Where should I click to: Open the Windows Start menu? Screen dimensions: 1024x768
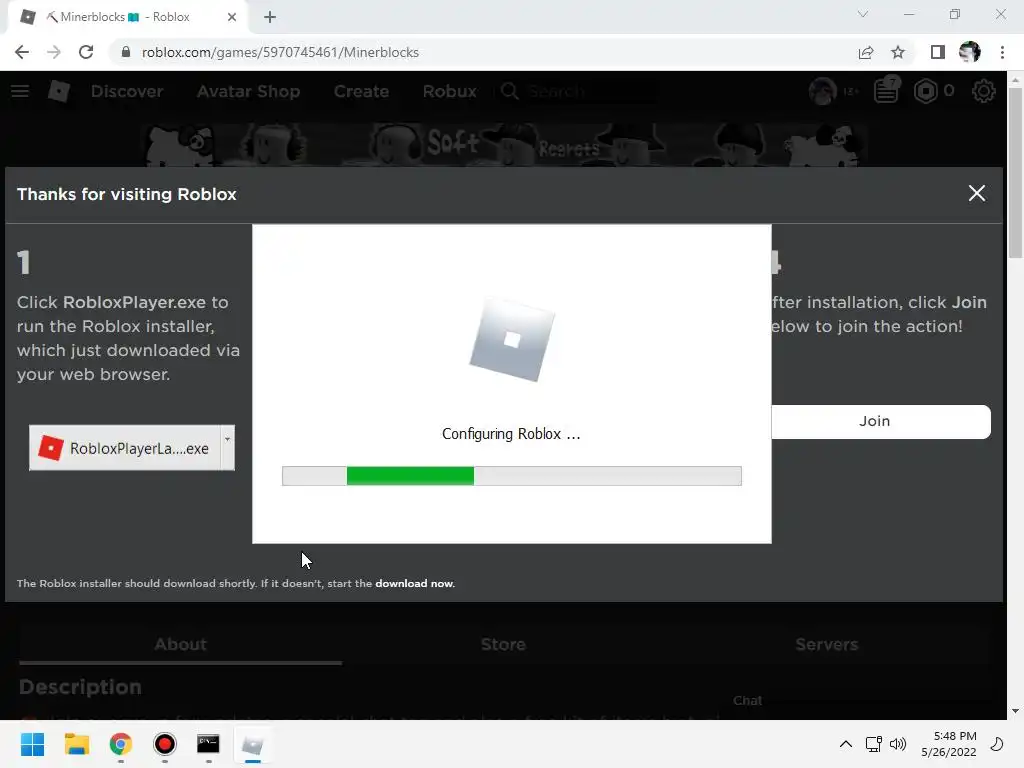pos(32,744)
